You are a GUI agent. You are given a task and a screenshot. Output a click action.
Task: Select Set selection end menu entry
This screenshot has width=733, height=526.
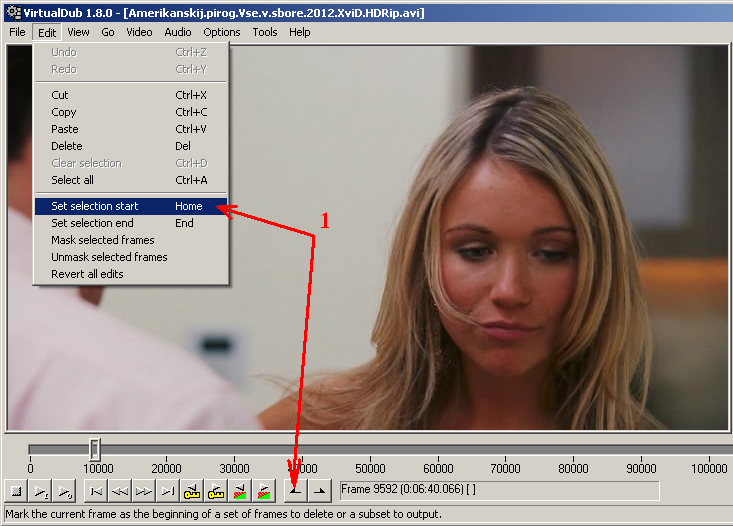point(131,223)
